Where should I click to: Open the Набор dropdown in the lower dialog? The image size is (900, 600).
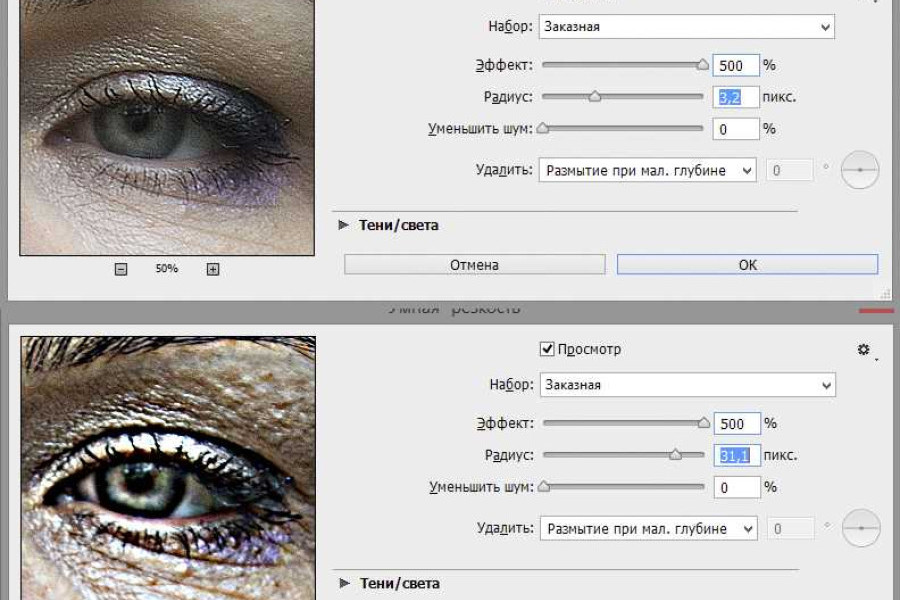[687, 384]
